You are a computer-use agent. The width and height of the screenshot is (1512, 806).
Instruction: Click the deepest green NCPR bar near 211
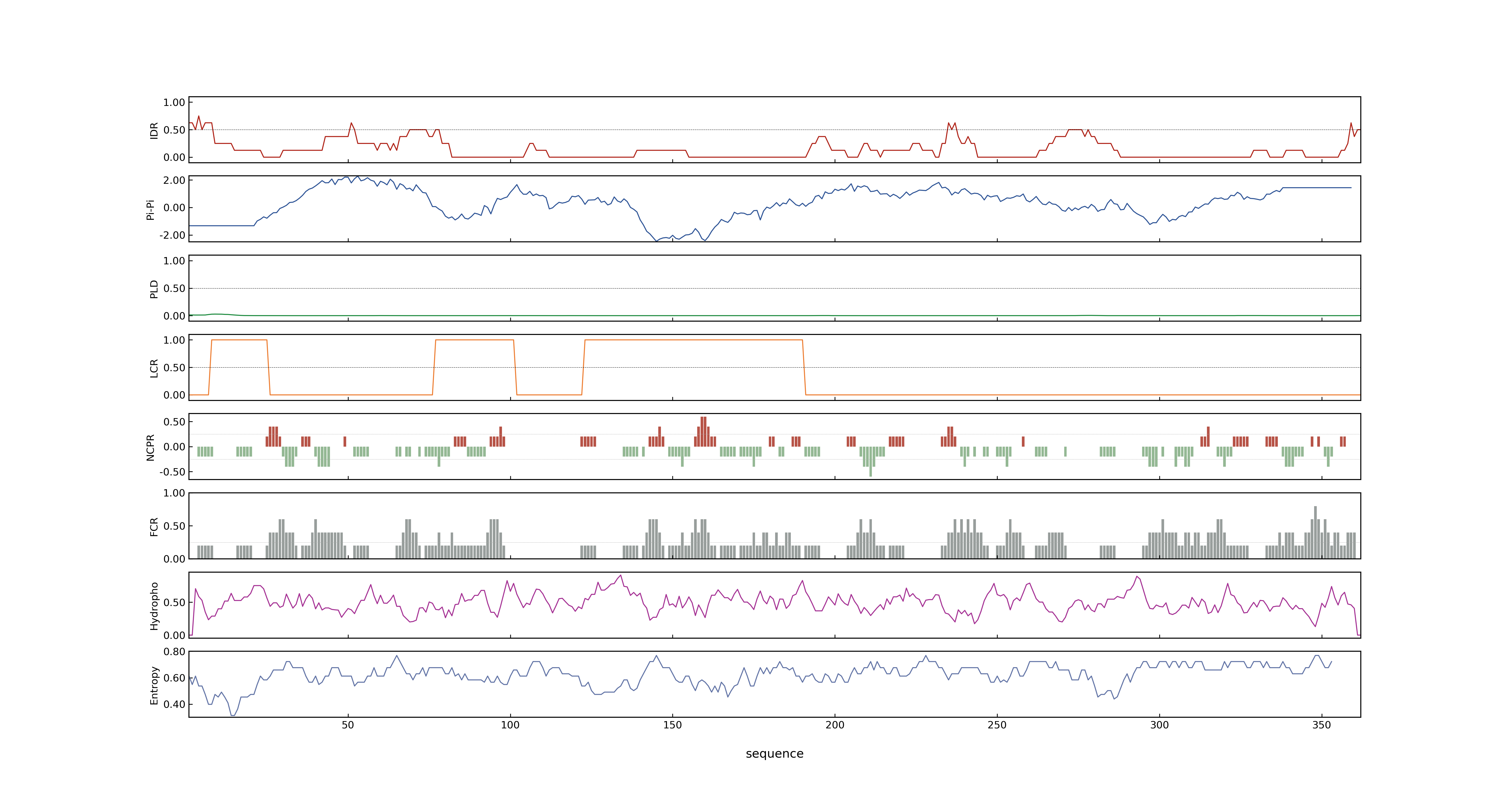(x=870, y=461)
